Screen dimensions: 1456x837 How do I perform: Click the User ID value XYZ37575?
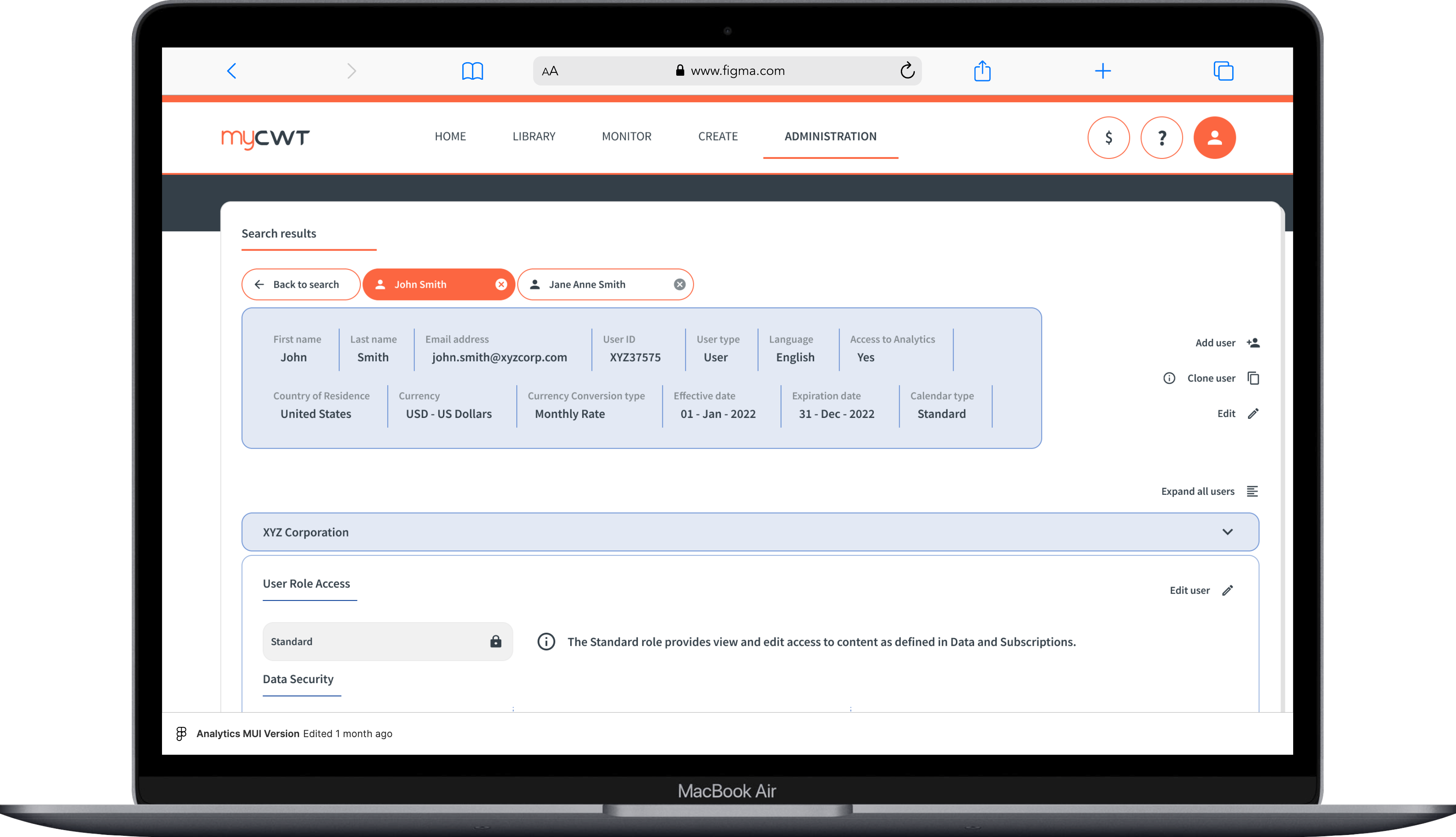[635, 357]
